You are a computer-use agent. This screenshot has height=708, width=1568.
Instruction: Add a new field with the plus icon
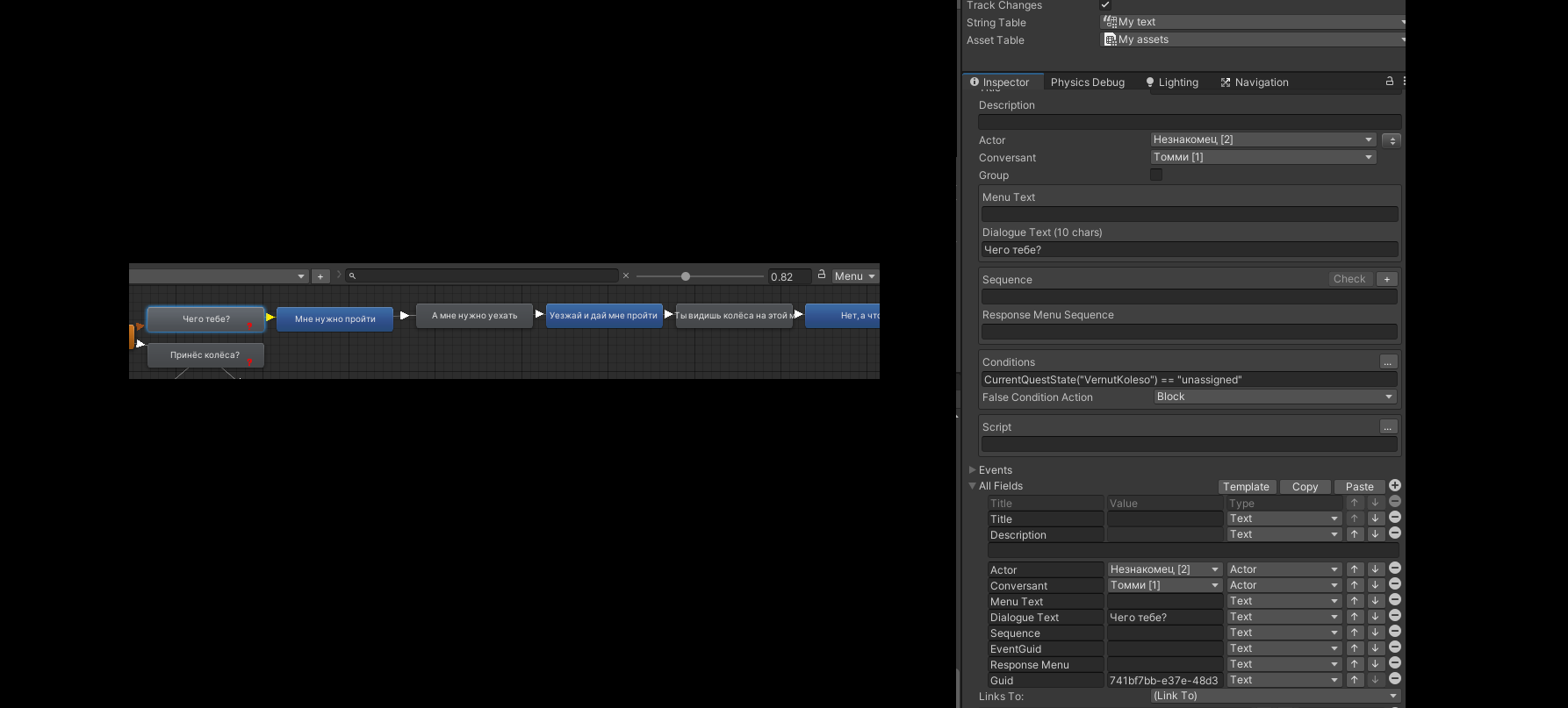click(1395, 485)
